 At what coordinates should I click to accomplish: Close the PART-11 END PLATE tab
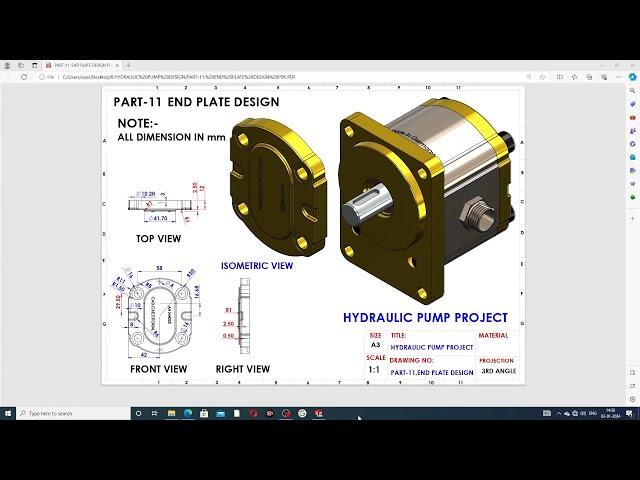[x=118, y=64]
